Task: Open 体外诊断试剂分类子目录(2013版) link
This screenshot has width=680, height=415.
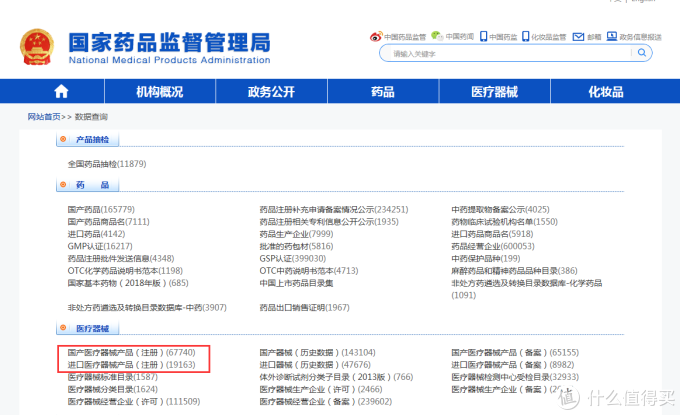Action: (337, 377)
